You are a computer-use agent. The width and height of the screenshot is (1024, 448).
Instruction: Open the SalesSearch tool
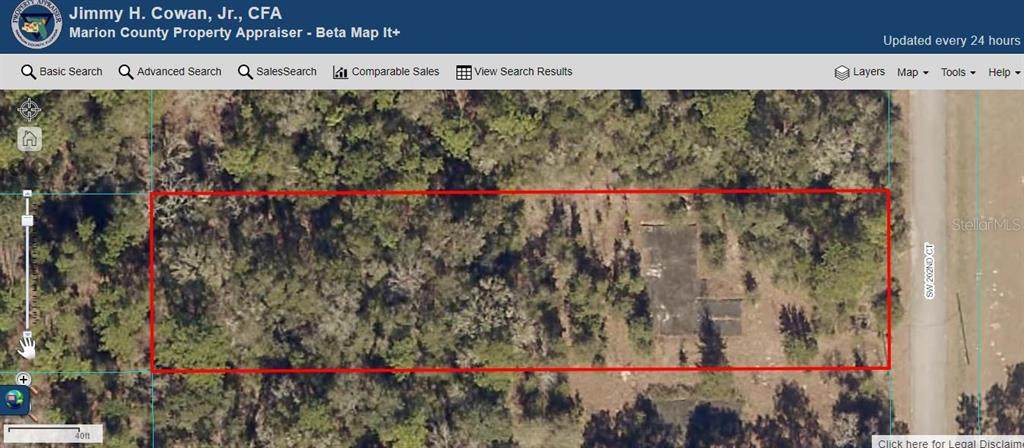click(277, 72)
